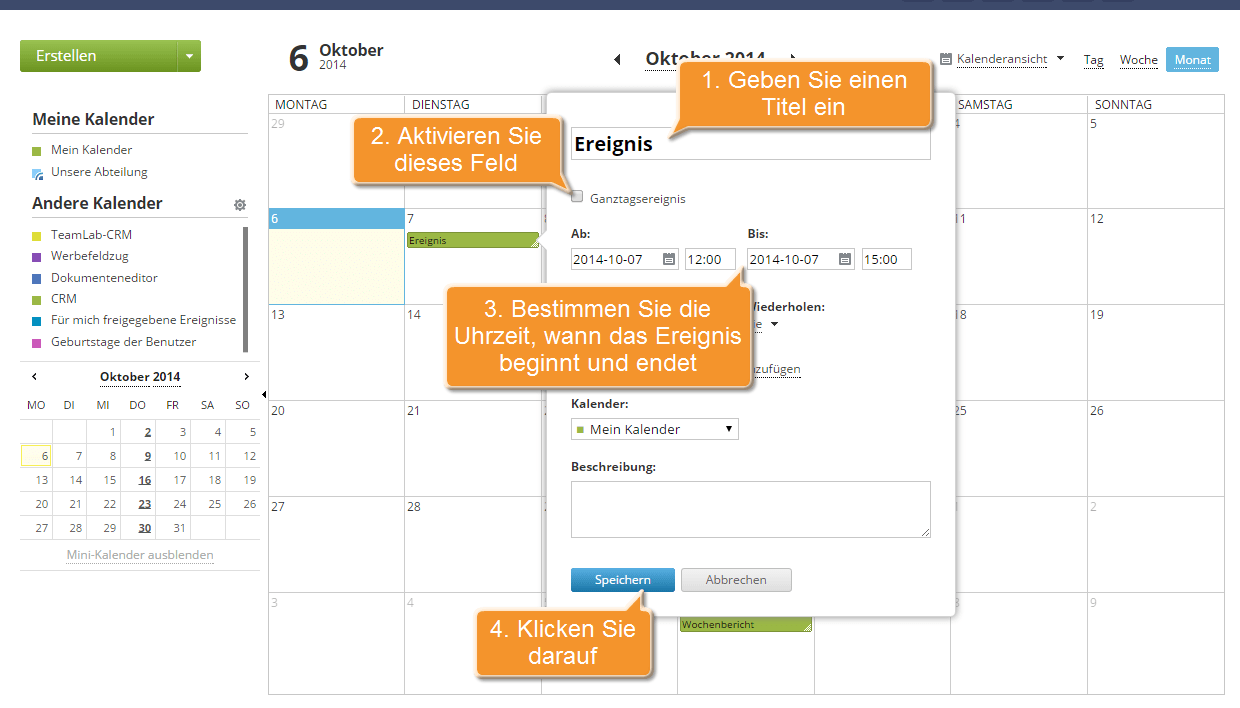Open the start date calendar picker icon
This screenshot has width=1240, height=708.
pos(668,260)
